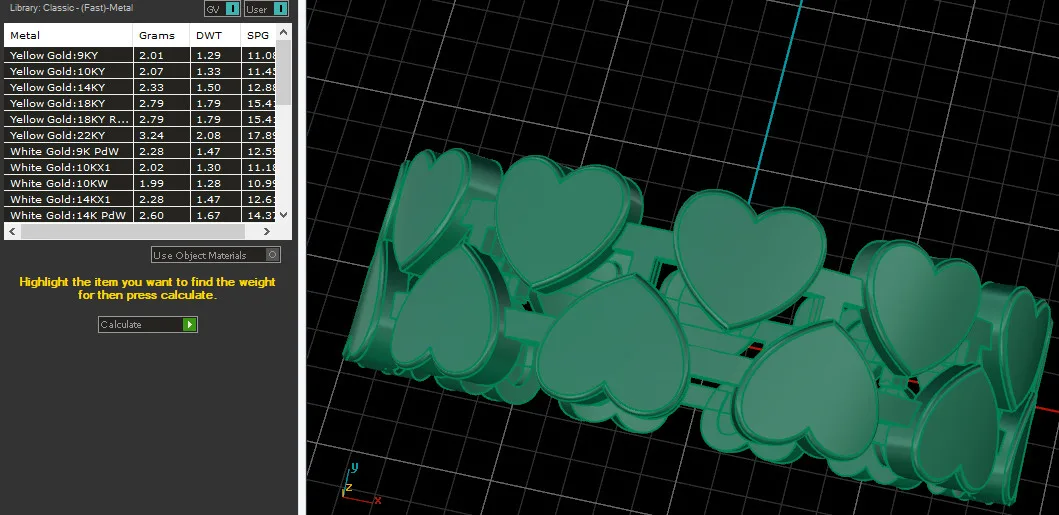The width and height of the screenshot is (1059, 515).
Task: Click the horizontal scrollbar thumb
Action: [132, 232]
